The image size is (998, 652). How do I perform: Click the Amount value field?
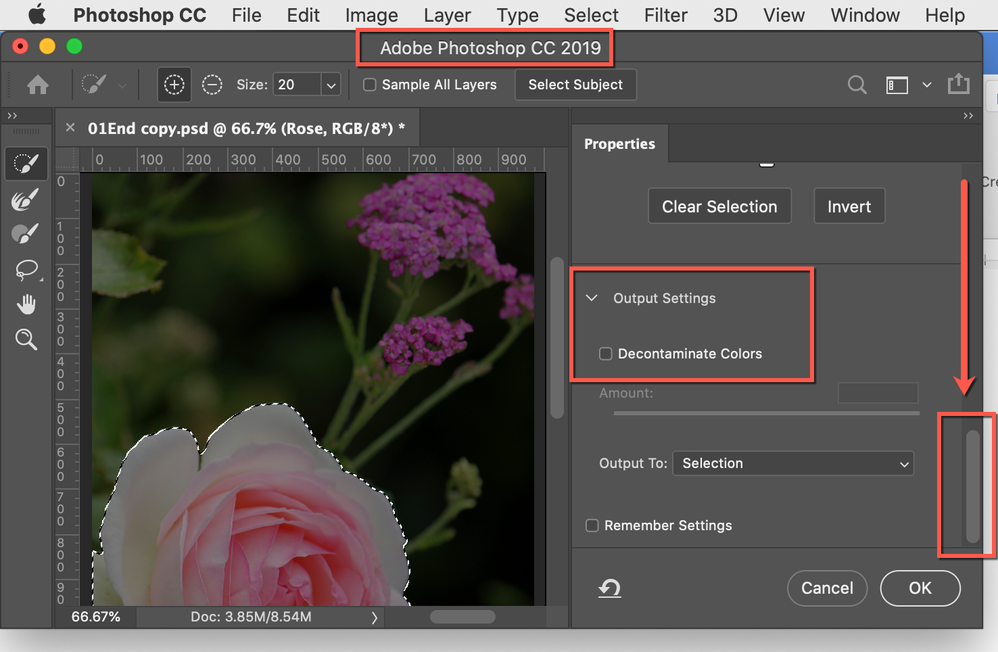tap(878, 393)
